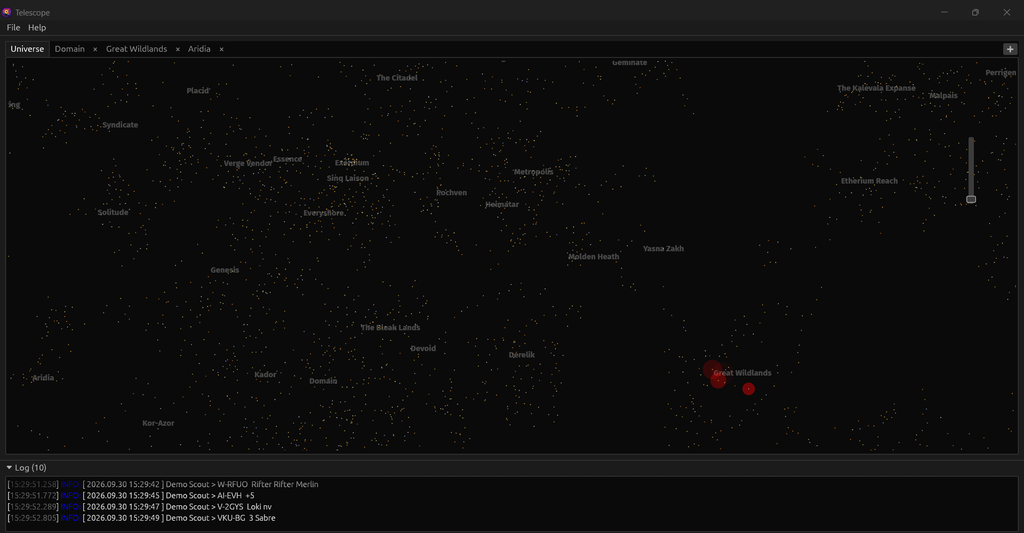Select the Genesis region label

[x=225, y=270]
